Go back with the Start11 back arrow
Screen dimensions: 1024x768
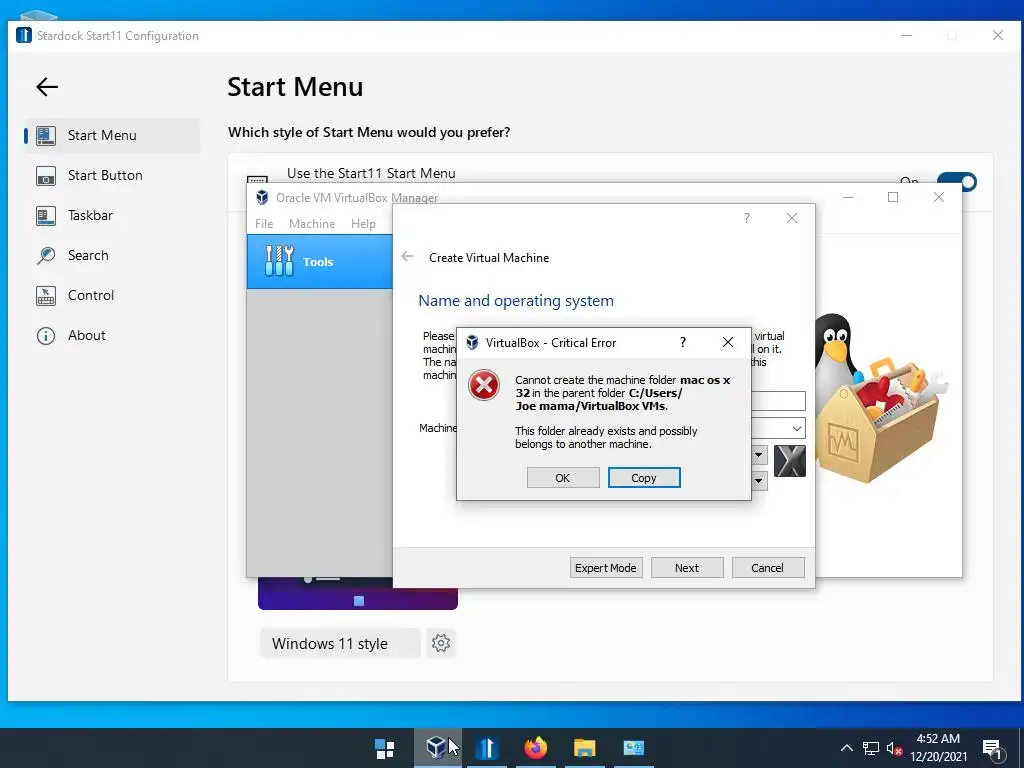47,86
